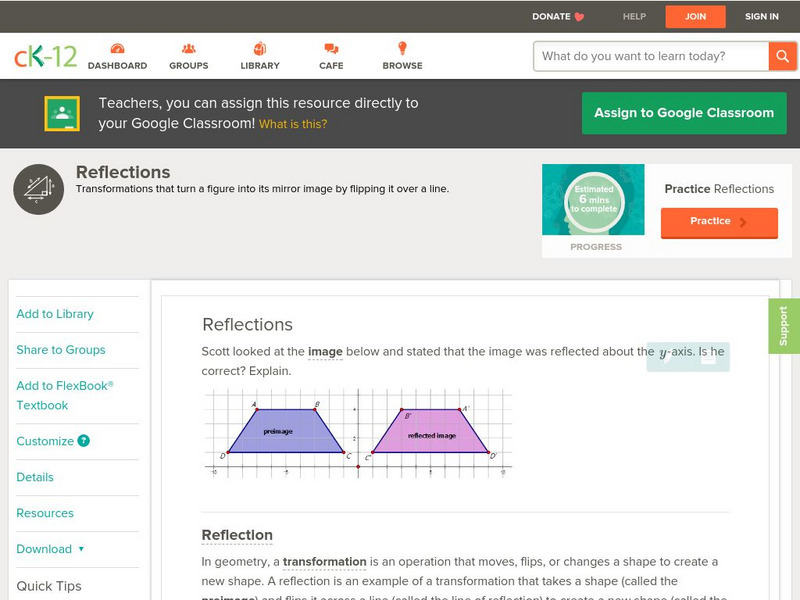
Task: Click the PROGRESS label
Action: point(596,247)
